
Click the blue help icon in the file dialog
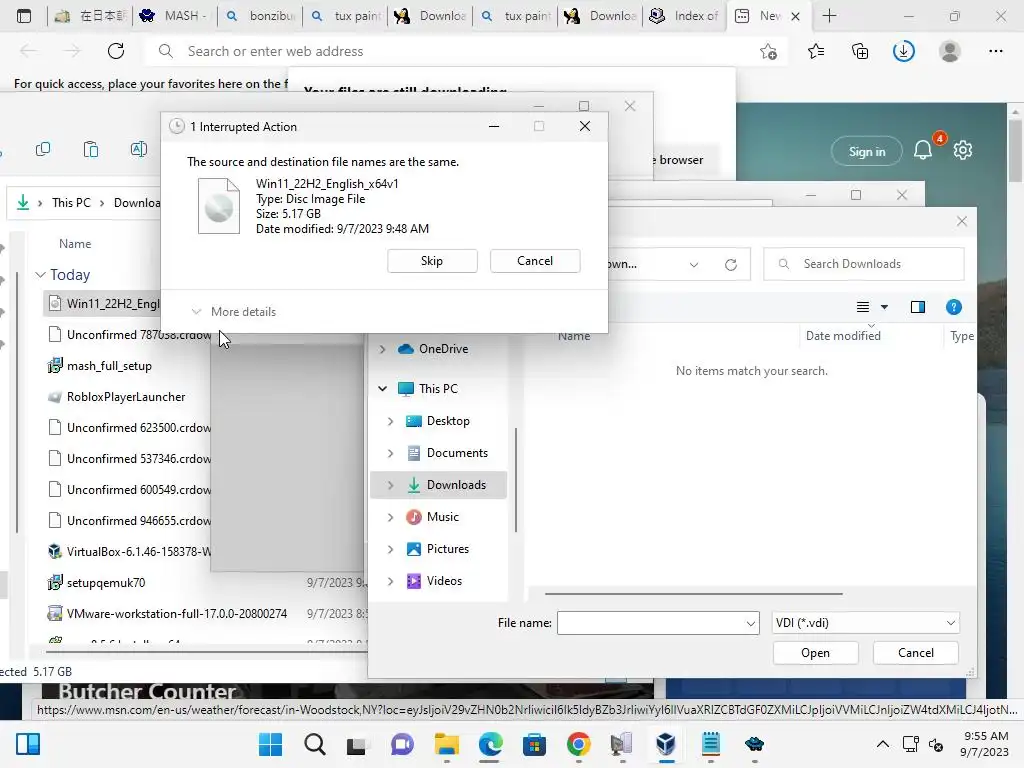pos(953,307)
